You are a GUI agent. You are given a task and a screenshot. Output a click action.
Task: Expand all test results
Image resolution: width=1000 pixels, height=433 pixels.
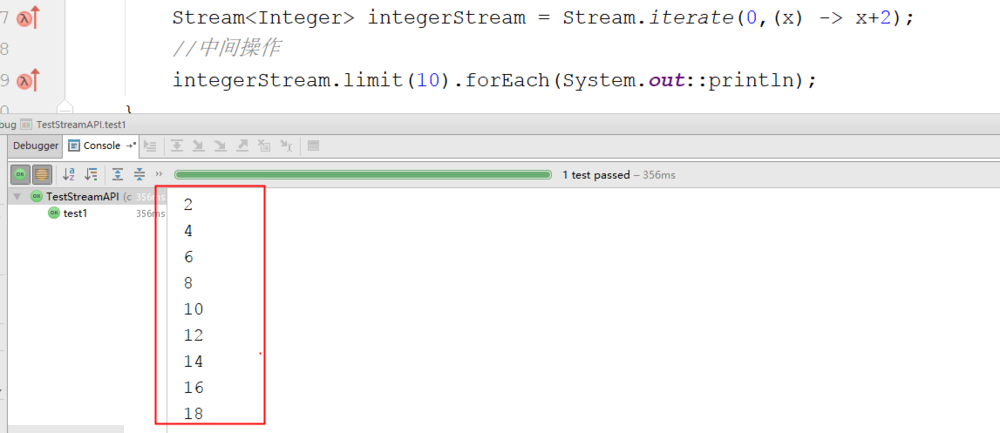118,174
